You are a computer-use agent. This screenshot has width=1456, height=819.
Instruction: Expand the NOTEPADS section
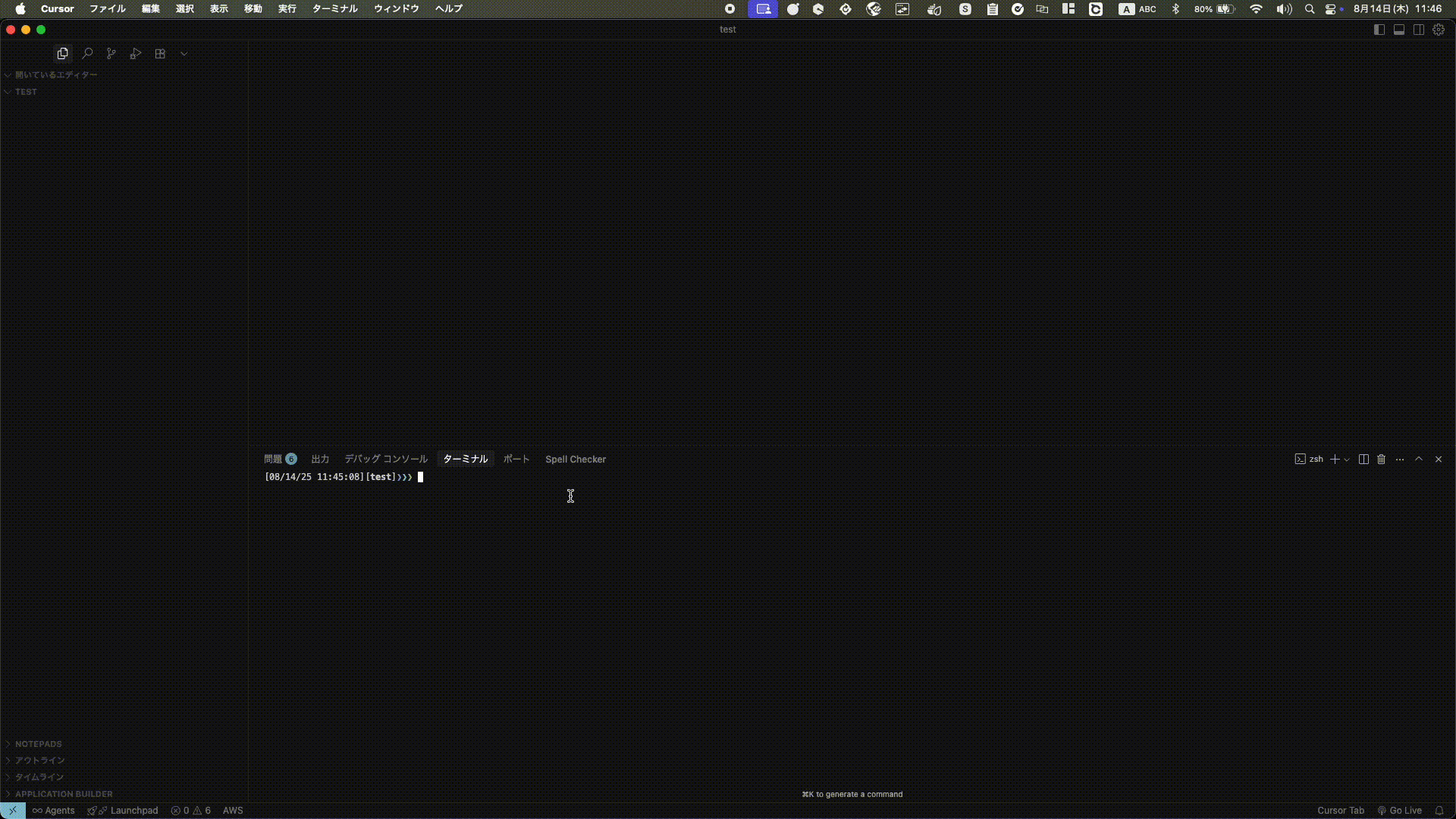pos(38,744)
